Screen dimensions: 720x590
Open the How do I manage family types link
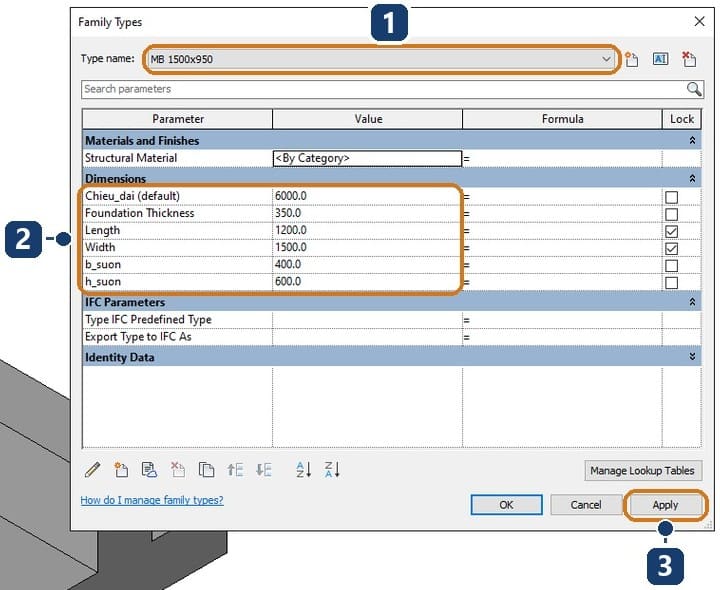(152, 500)
